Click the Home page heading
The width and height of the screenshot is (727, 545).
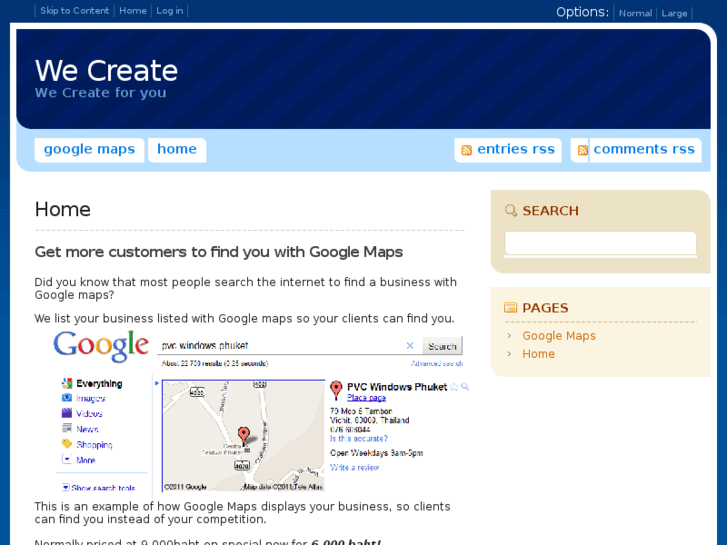click(63, 210)
